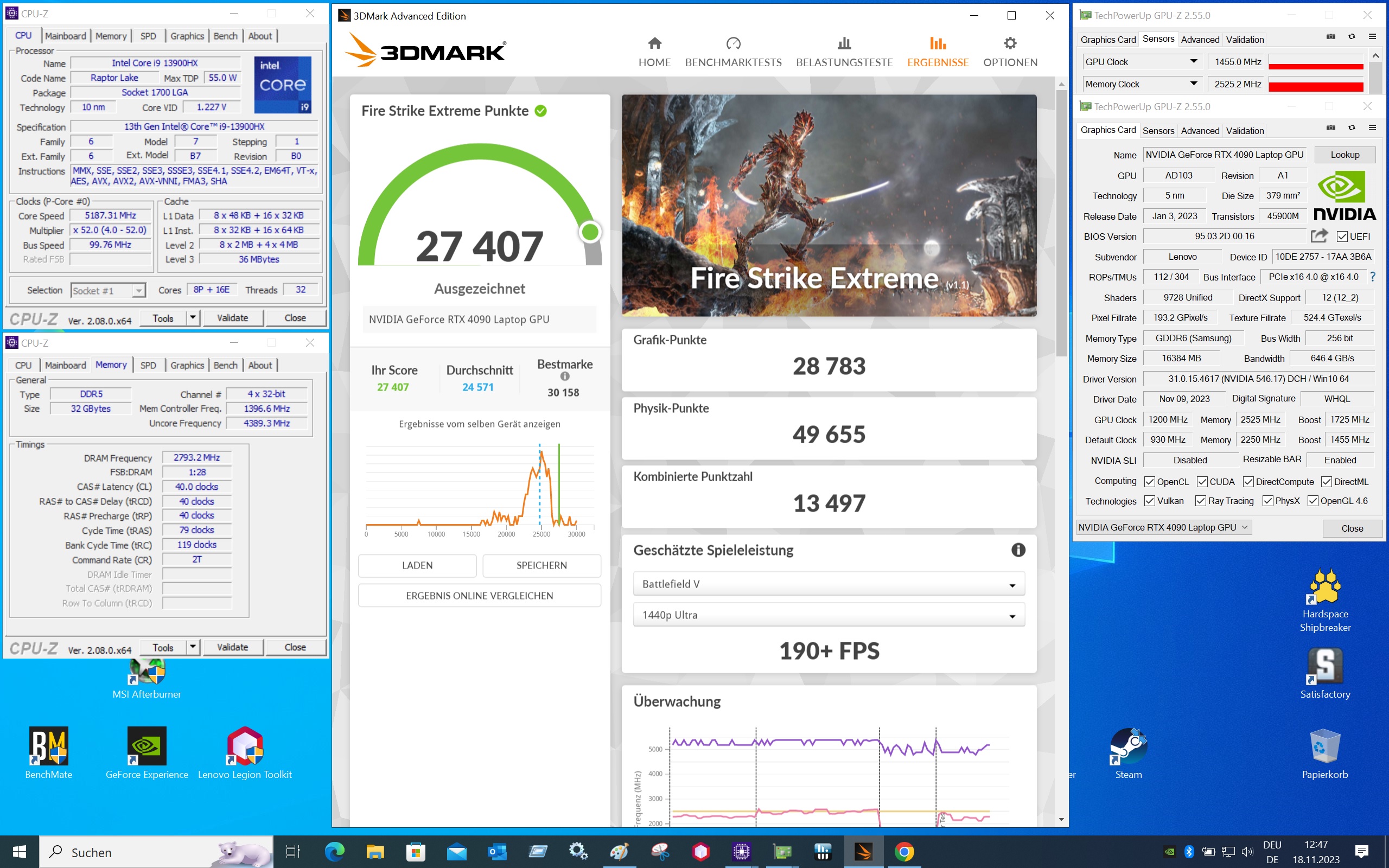The image size is (1389, 868).
Task: Toggle DirectML checkbox
Action: (1327, 482)
